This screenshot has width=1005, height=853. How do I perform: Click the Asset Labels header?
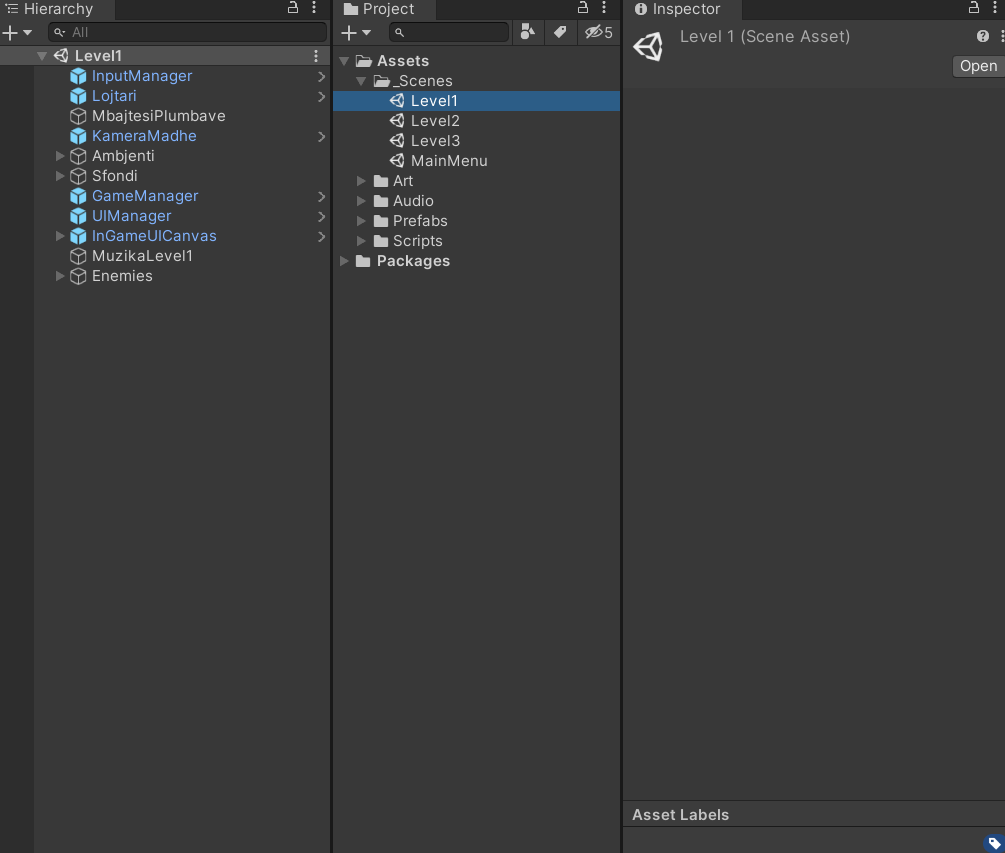(681, 815)
